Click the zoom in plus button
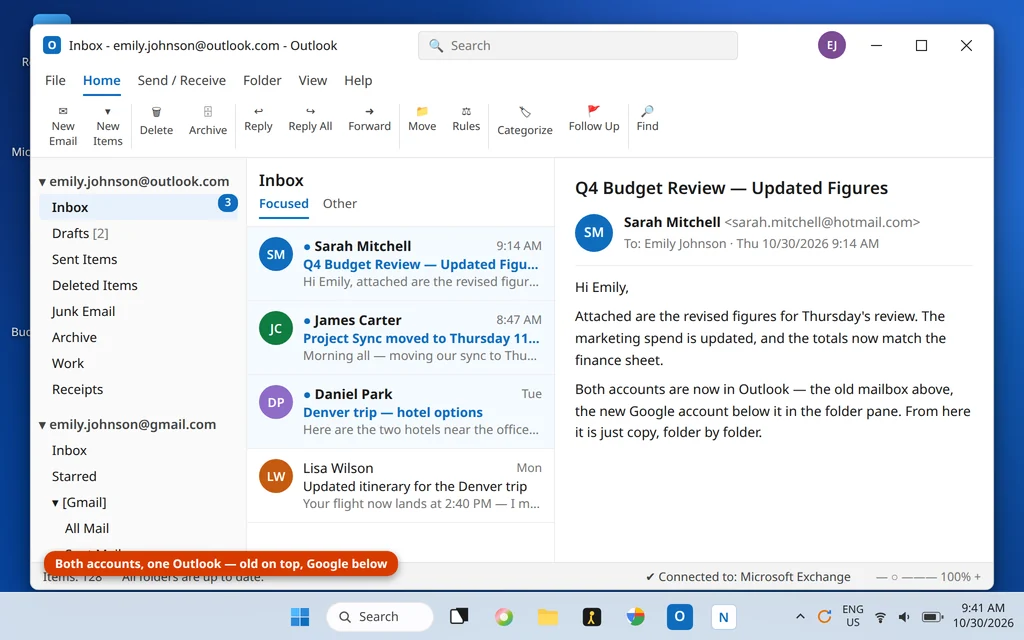The width and height of the screenshot is (1024, 640). pyautogui.click(x=978, y=577)
